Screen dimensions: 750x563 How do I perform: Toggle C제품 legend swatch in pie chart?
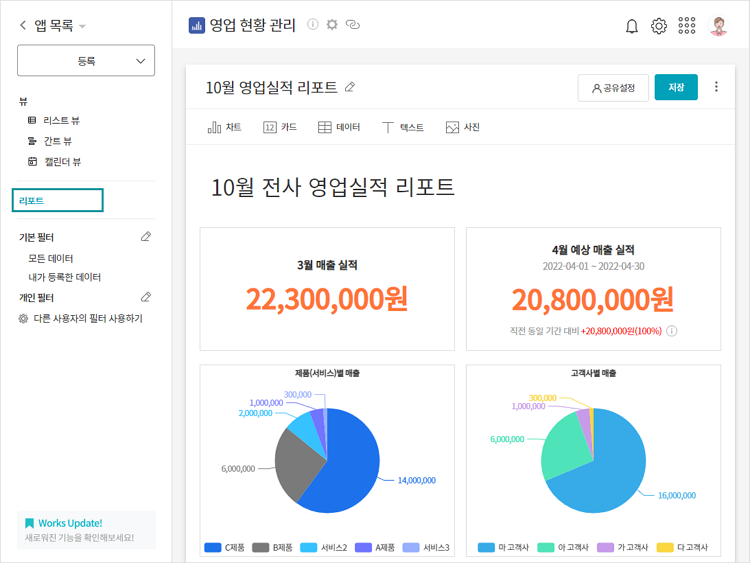click(x=212, y=547)
